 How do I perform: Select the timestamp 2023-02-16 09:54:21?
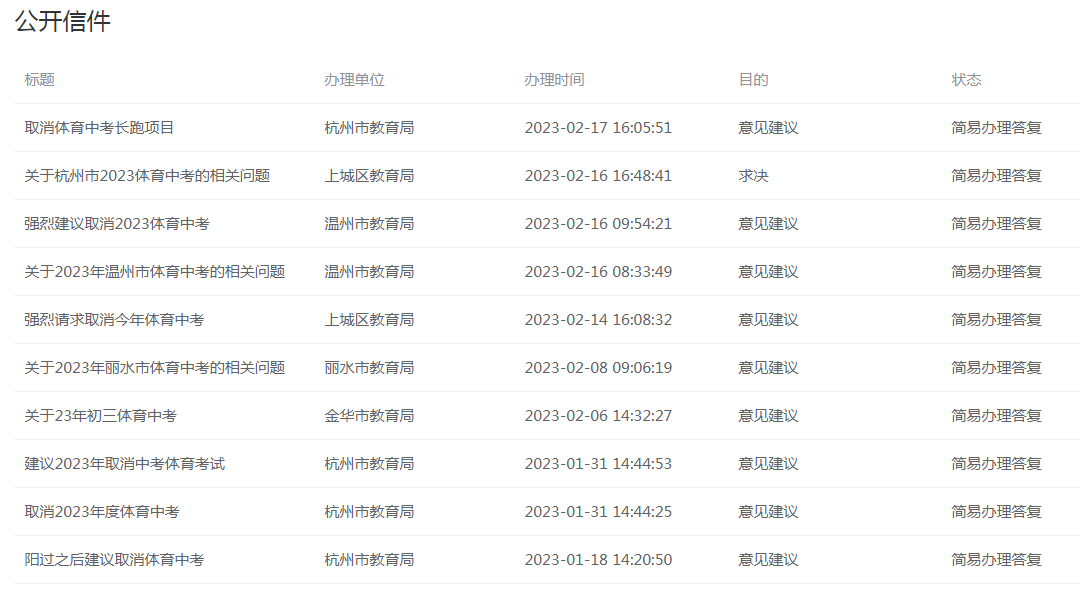tap(598, 223)
